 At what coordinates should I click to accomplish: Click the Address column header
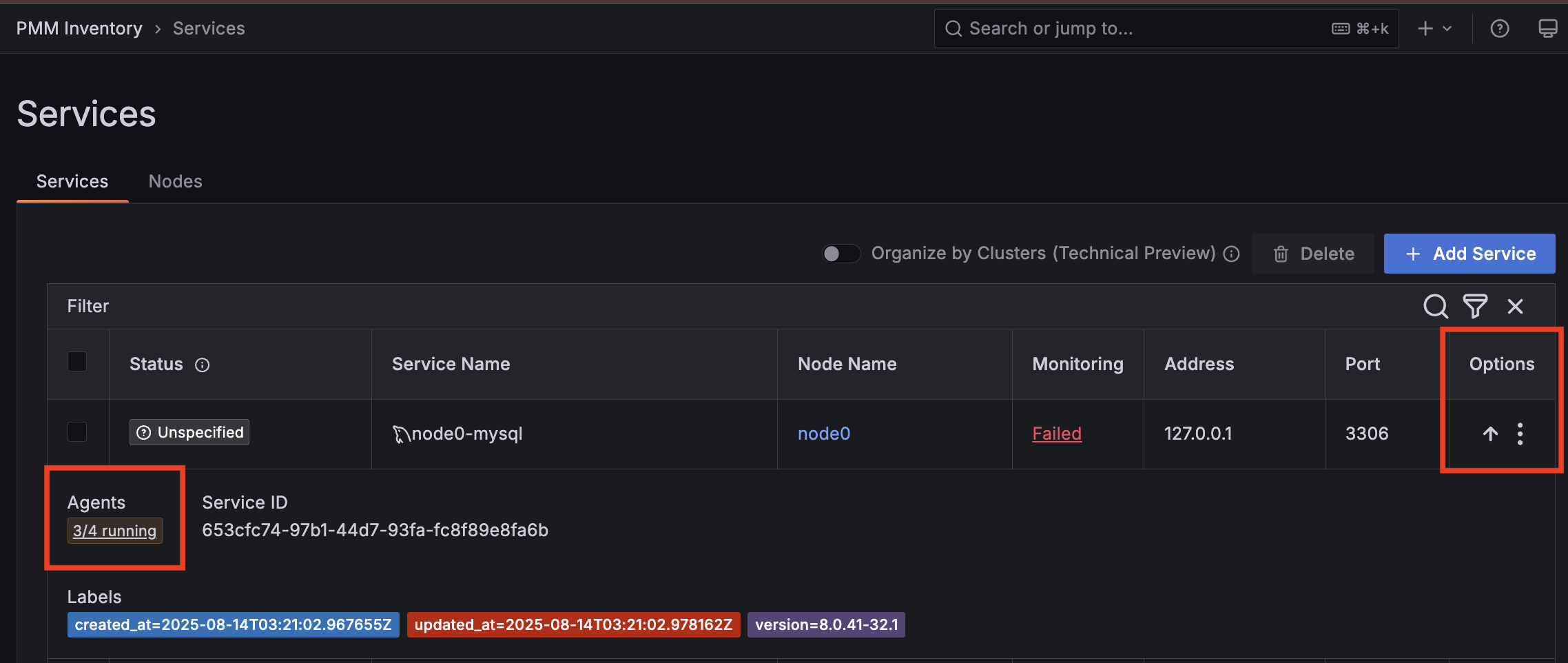point(1199,364)
